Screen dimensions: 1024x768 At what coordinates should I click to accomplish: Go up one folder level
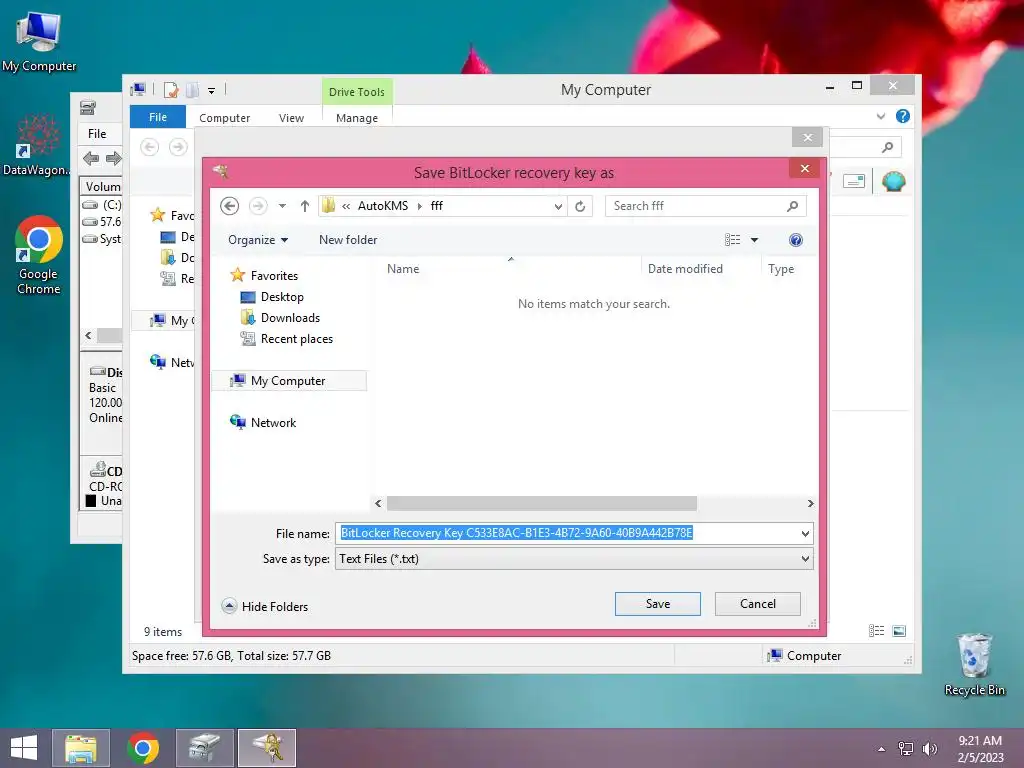coord(304,206)
